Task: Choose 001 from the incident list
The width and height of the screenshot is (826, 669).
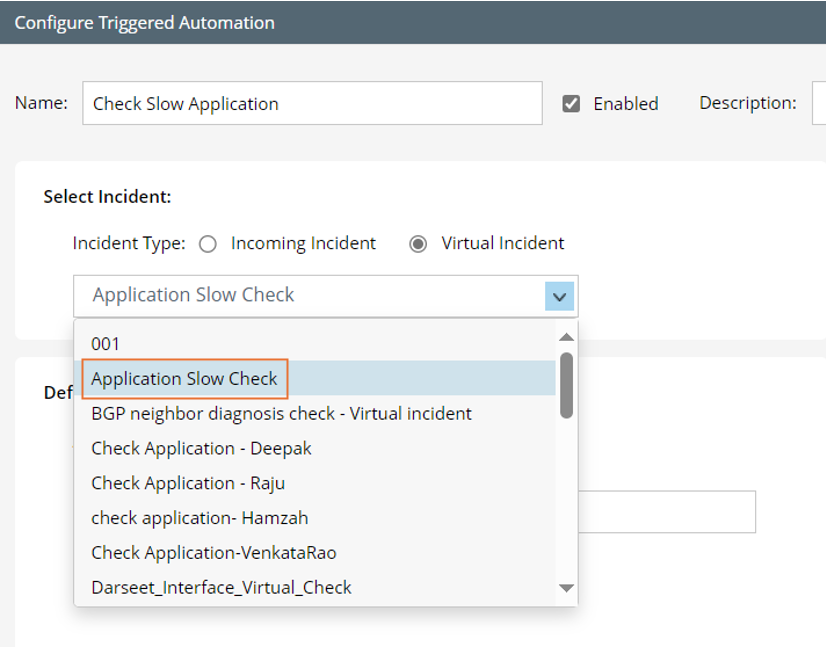Action: (105, 344)
